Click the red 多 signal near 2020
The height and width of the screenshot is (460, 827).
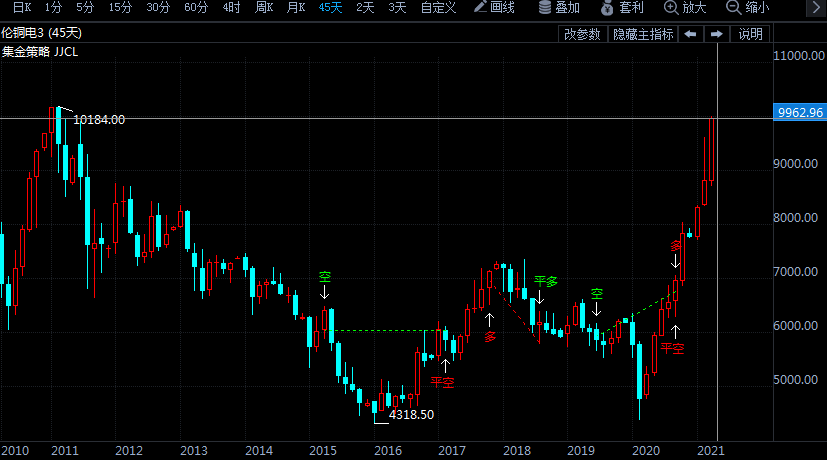pyautogui.click(x=676, y=246)
